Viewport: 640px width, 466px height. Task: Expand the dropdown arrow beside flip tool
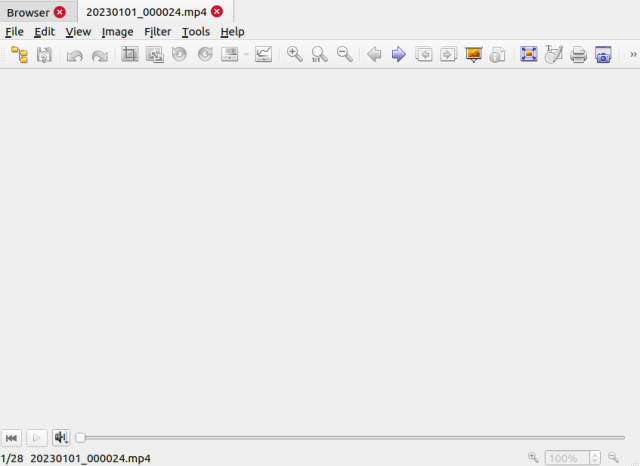tap(246, 54)
